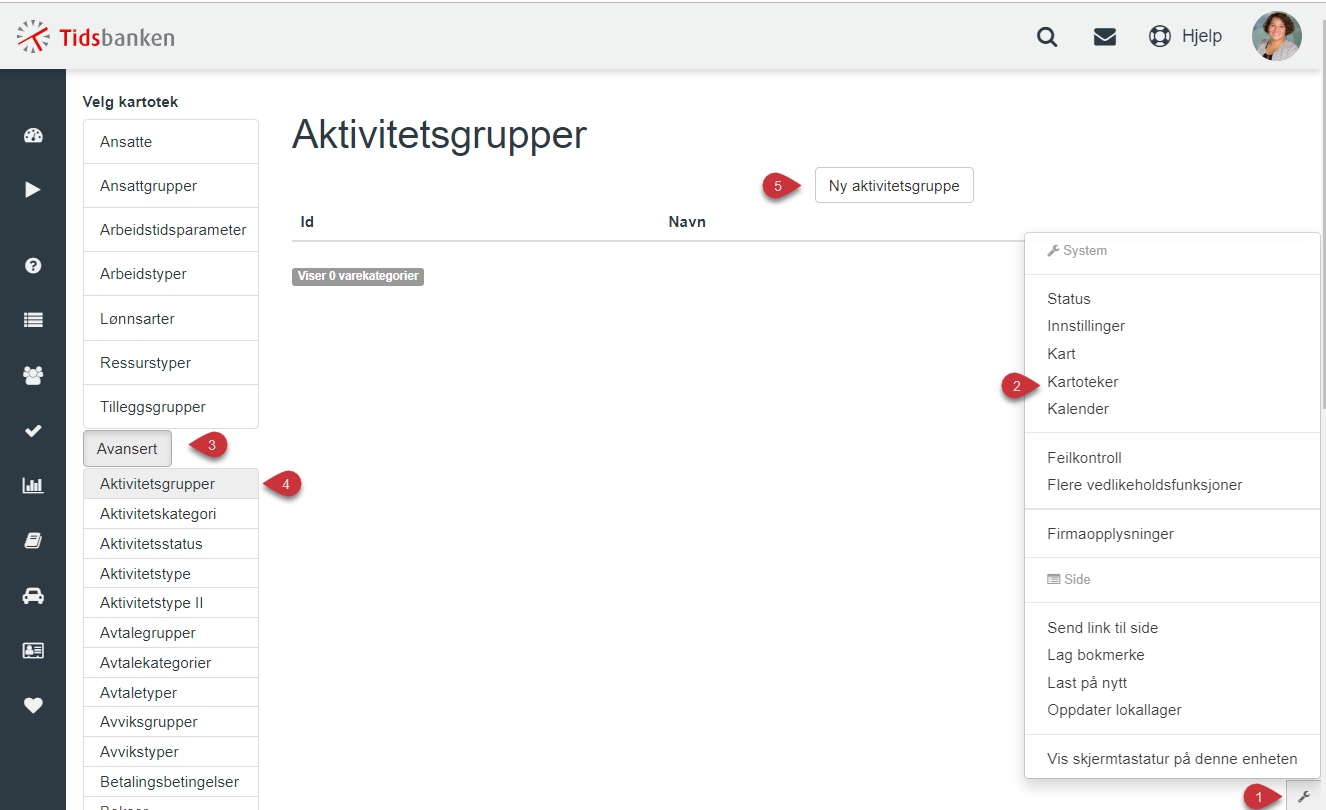Open the book sidebar icon

[33, 540]
